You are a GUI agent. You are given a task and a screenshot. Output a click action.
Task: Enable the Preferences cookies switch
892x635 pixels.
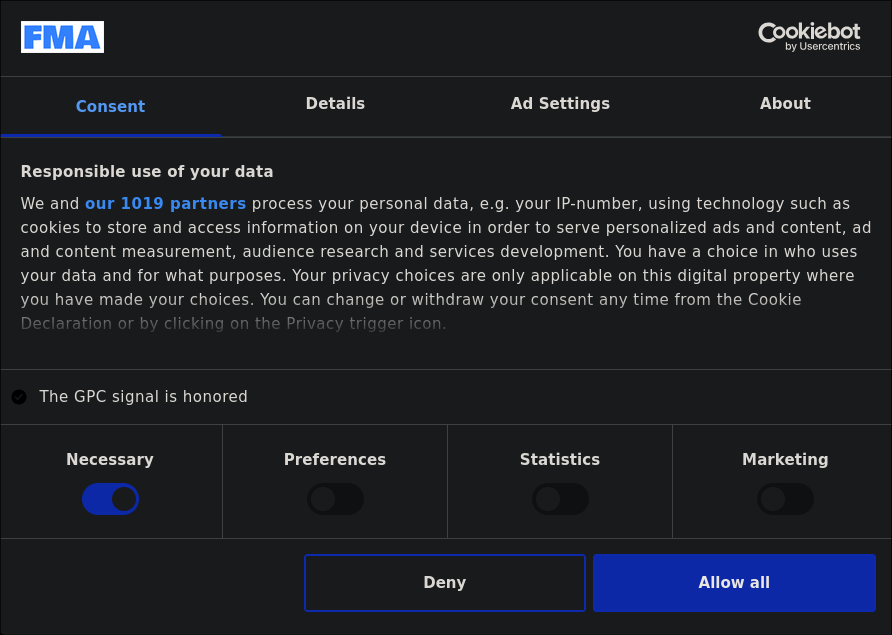pos(335,499)
